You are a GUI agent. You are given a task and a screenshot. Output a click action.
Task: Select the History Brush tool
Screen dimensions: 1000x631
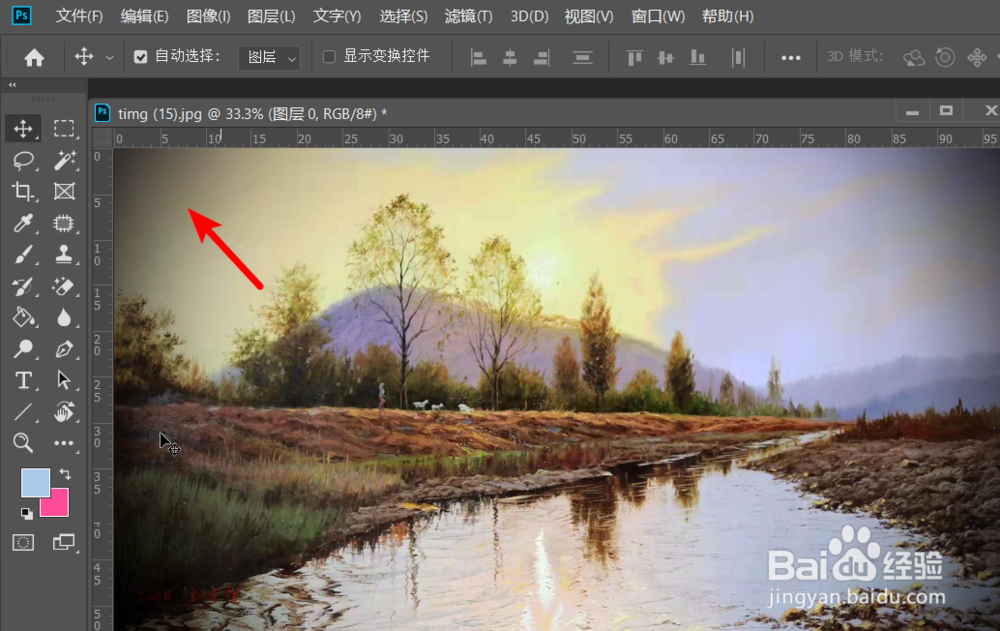[x=24, y=286]
